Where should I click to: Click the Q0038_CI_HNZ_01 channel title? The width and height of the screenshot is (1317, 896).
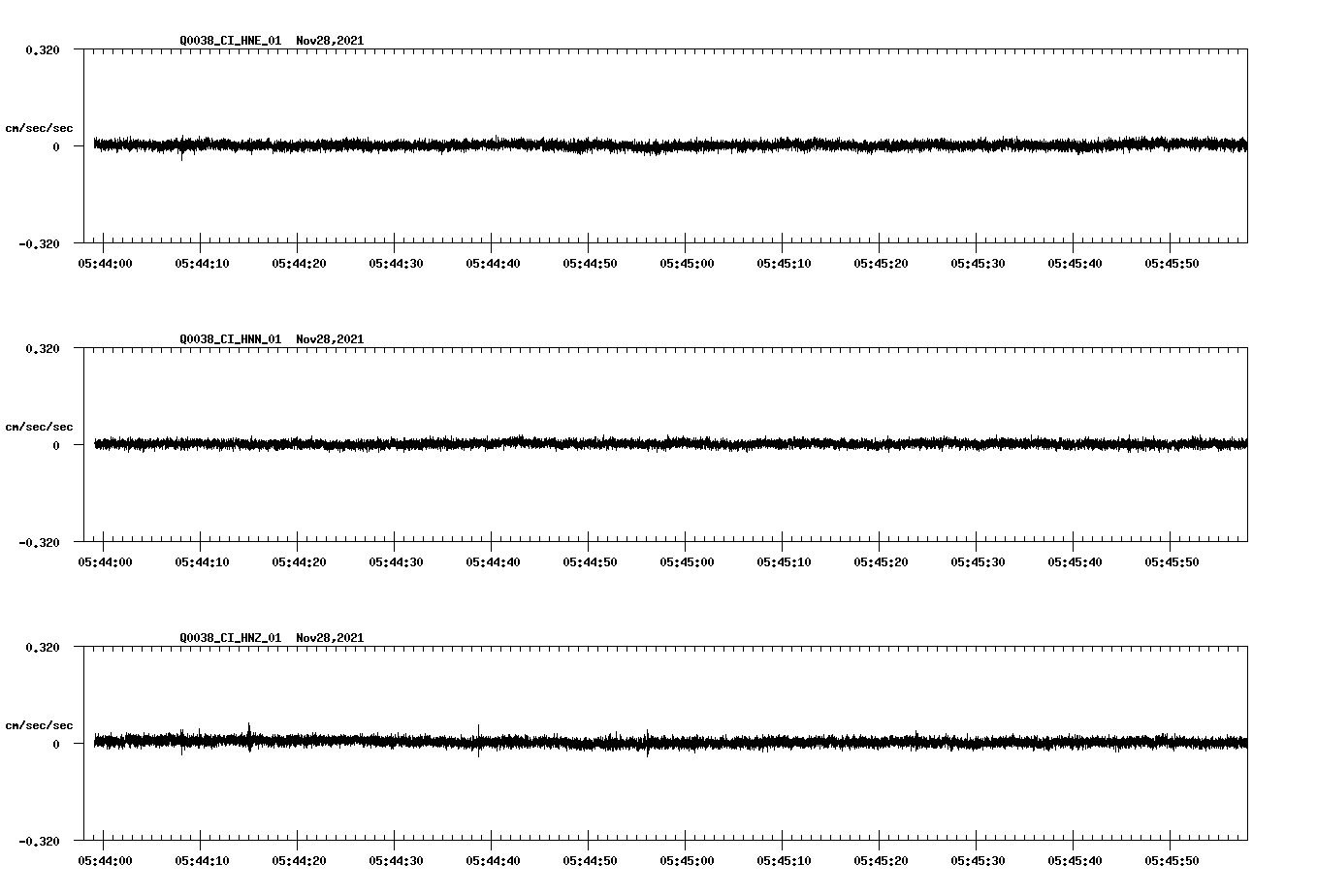pos(231,638)
